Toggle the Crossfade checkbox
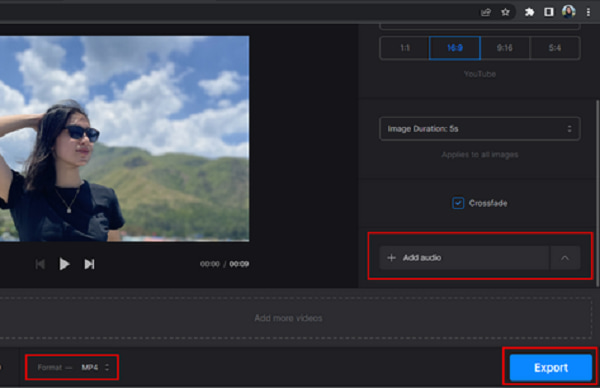The image size is (600, 388). click(458, 203)
